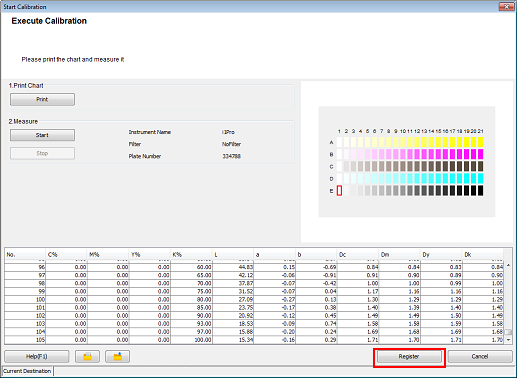The image size is (517, 378).
Task: Click the scrollbar up arrow in table
Action: pos(508,265)
